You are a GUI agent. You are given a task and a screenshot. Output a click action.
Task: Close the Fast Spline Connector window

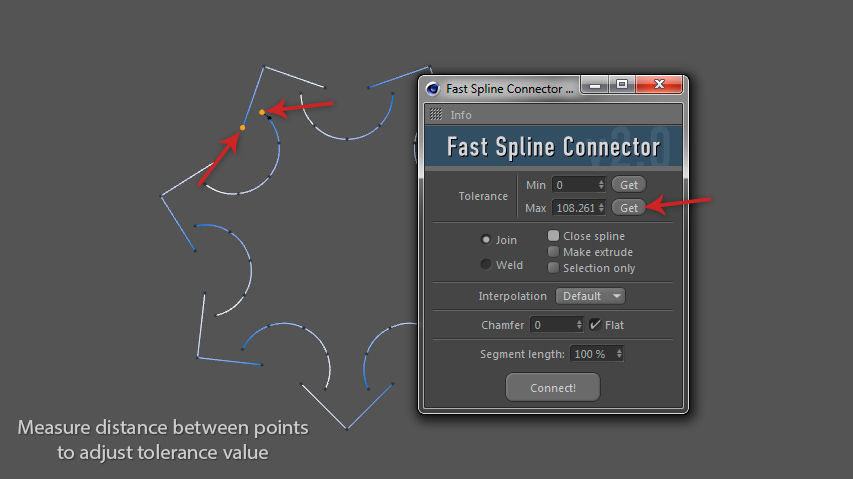pos(659,85)
